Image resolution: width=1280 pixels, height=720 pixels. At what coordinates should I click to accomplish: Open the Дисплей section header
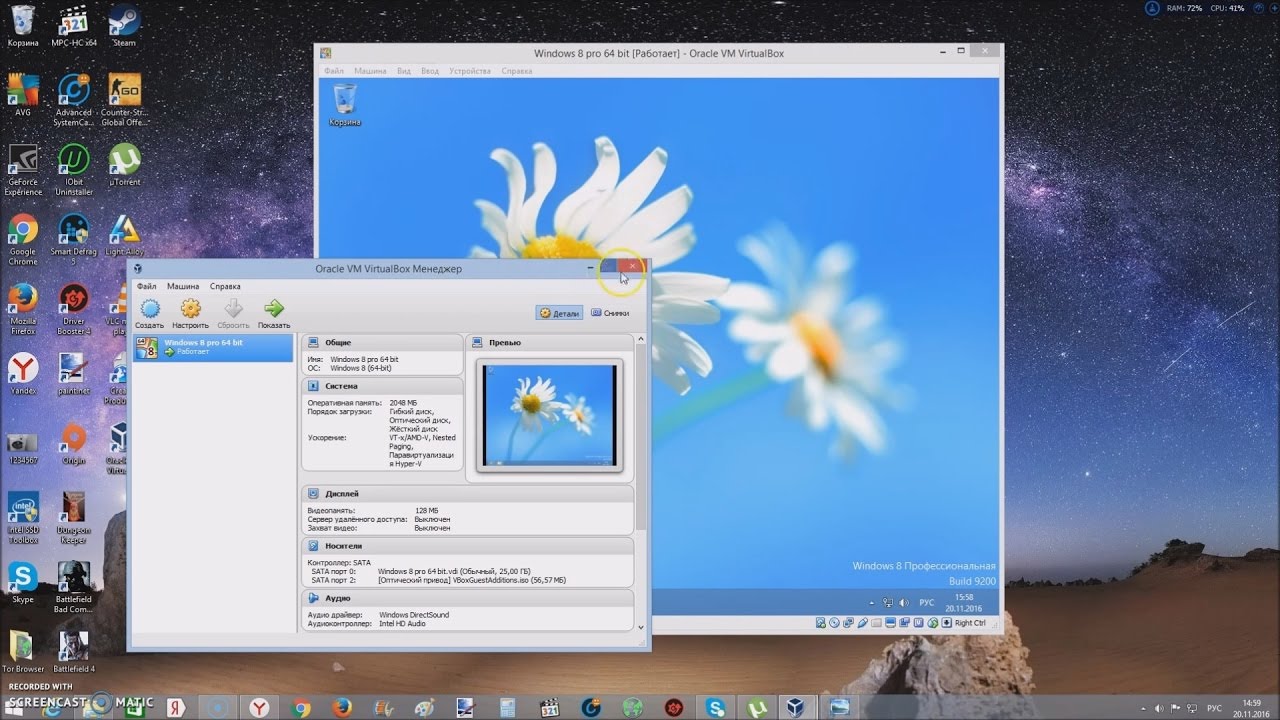pyautogui.click(x=467, y=493)
